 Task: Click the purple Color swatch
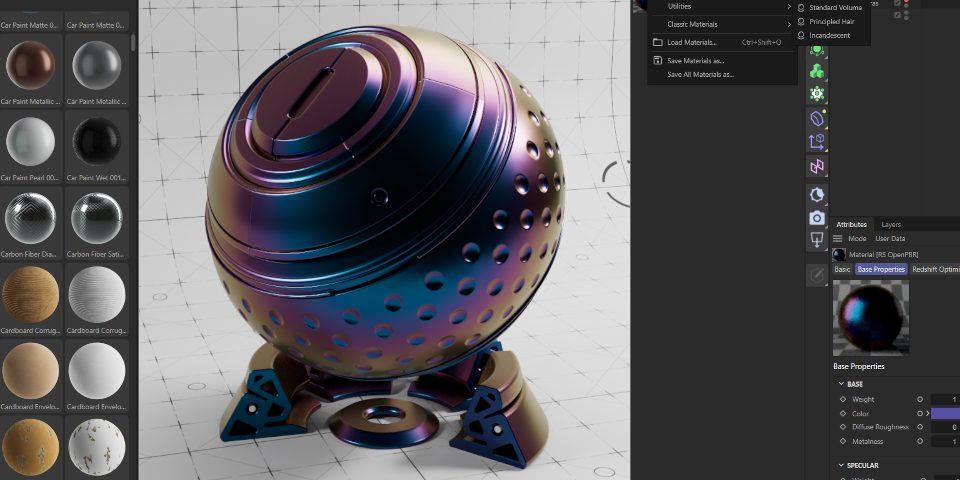(x=945, y=413)
